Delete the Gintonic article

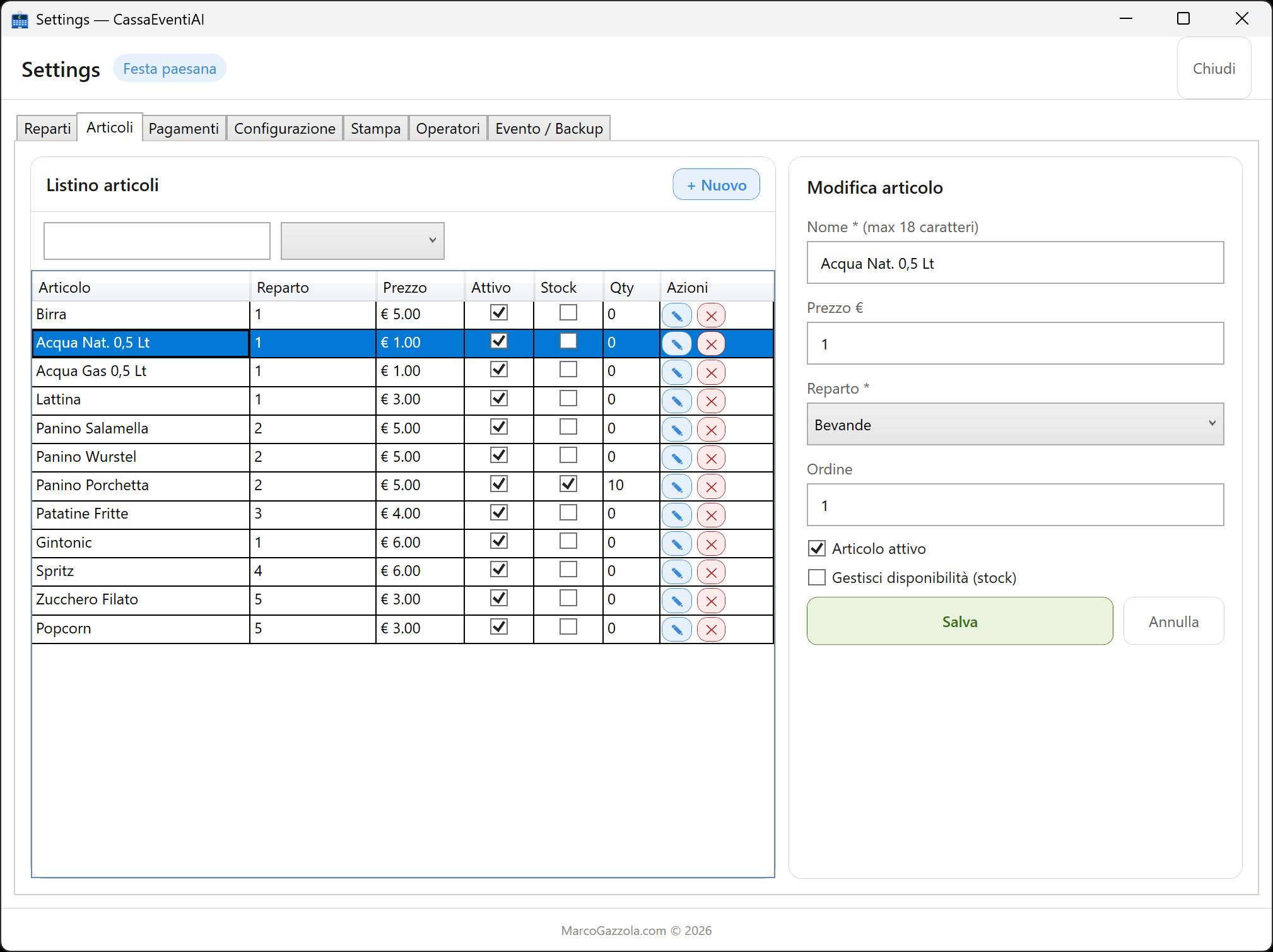pyautogui.click(x=711, y=544)
